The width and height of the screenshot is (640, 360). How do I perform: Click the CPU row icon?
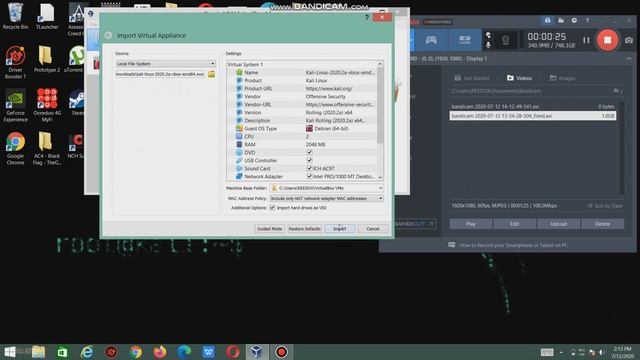pos(239,136)
